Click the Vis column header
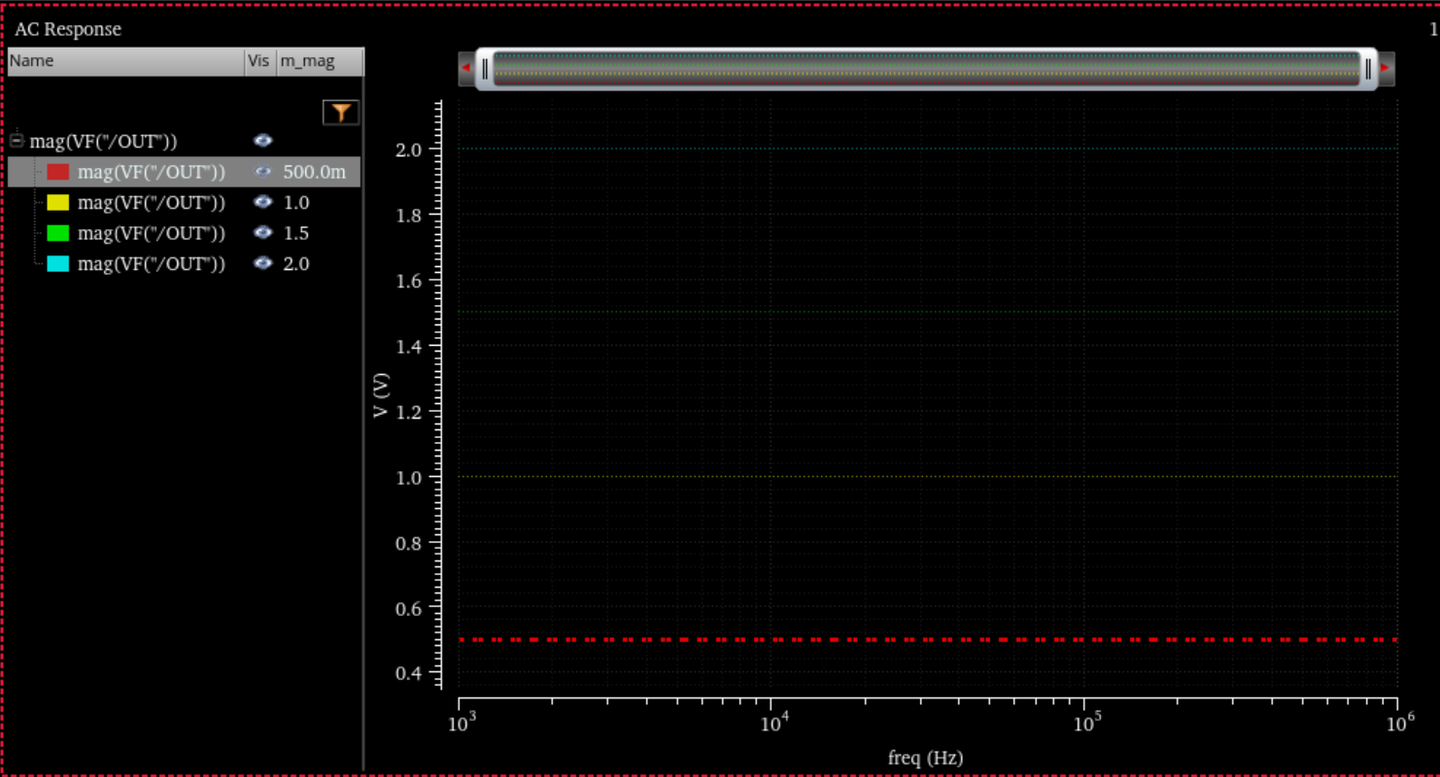Image resolution: width=1440 pixels, height=777 pixels. [260, 61]
